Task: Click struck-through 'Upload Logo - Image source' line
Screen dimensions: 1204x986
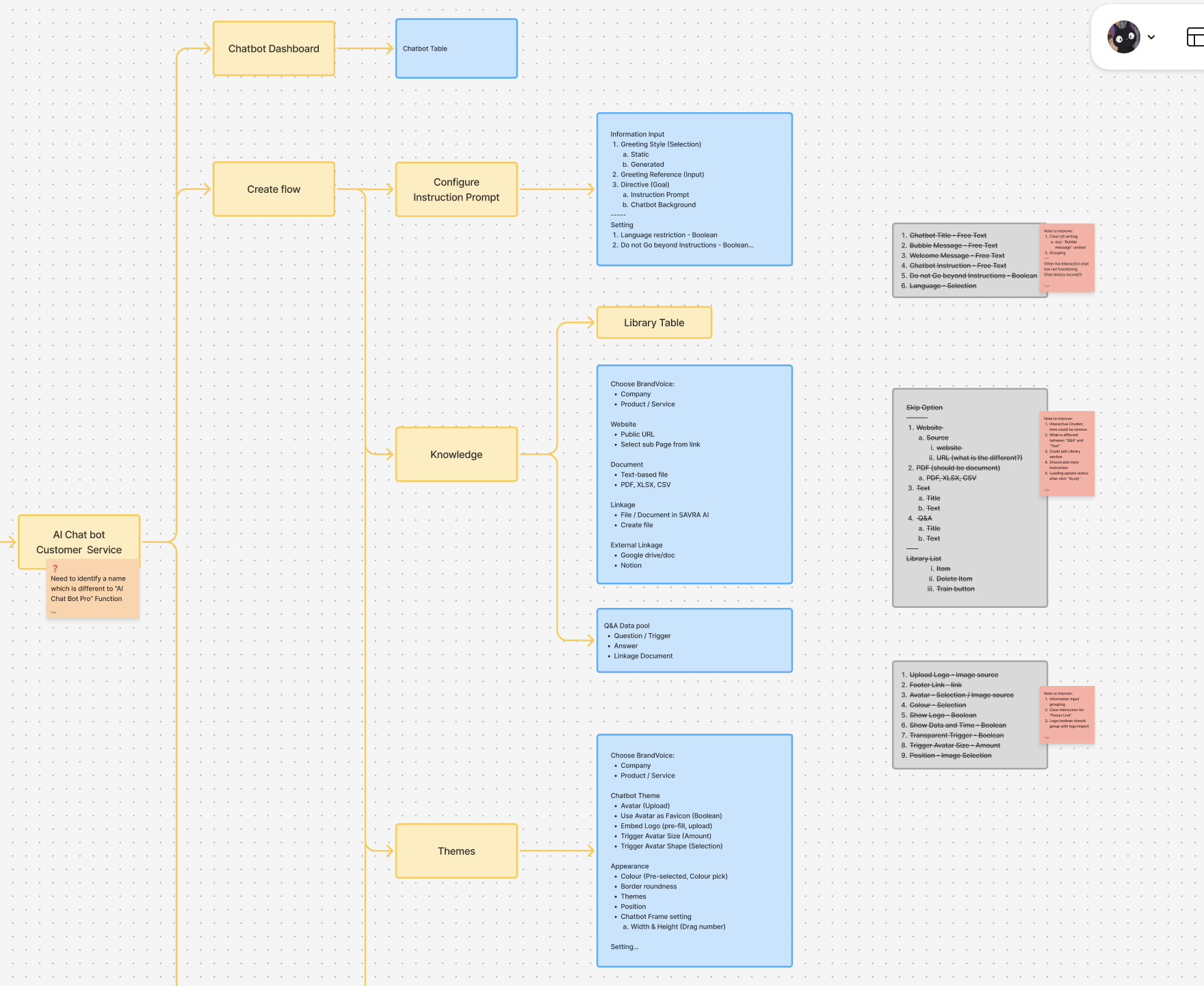Action: click(x=954, y=675)
